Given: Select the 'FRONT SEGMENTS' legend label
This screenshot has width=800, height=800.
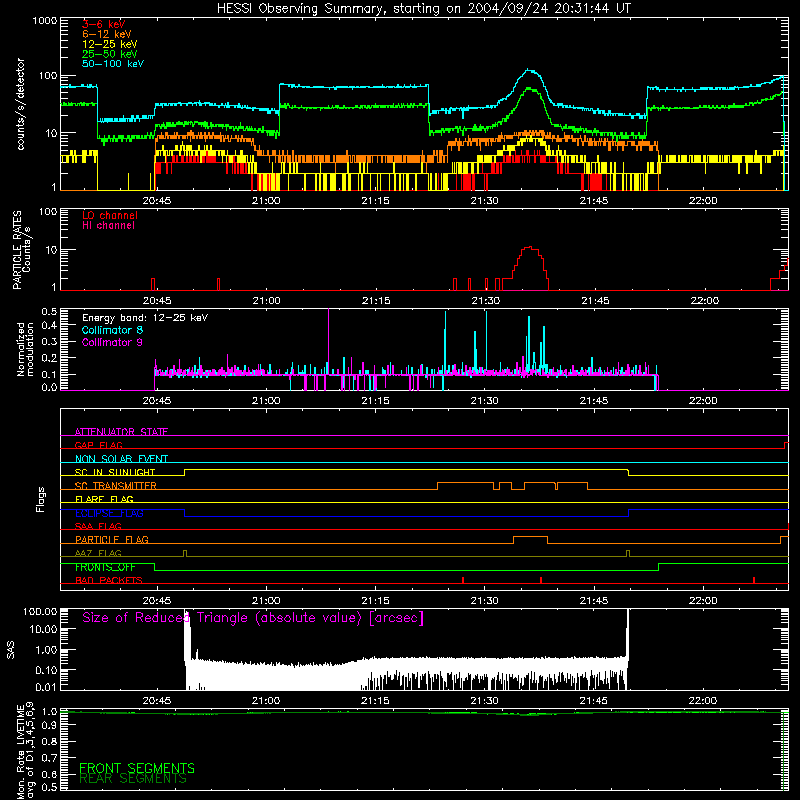Looking at the screenshot, I should pyautogui.click(x=137, y=768).
